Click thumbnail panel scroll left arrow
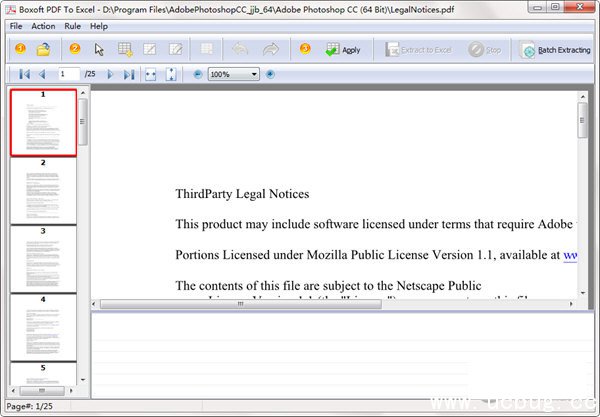The width and height of the screenshot is (600, 417). (13, 391)
